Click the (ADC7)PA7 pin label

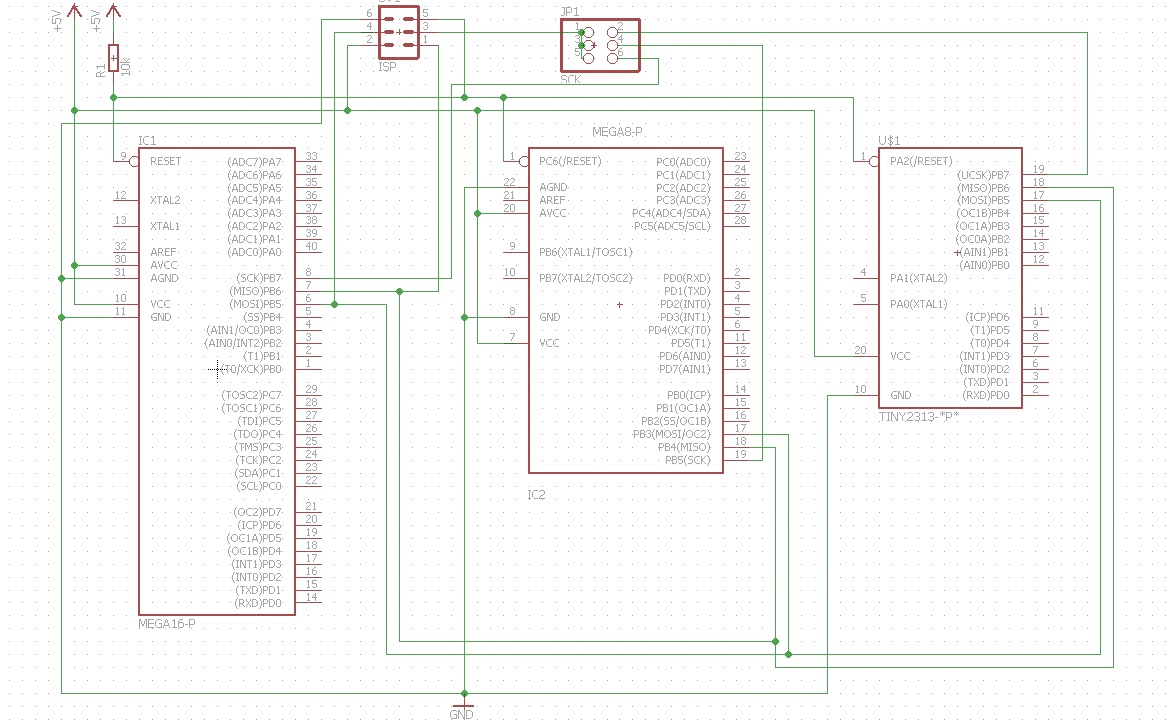pos(254,162)
